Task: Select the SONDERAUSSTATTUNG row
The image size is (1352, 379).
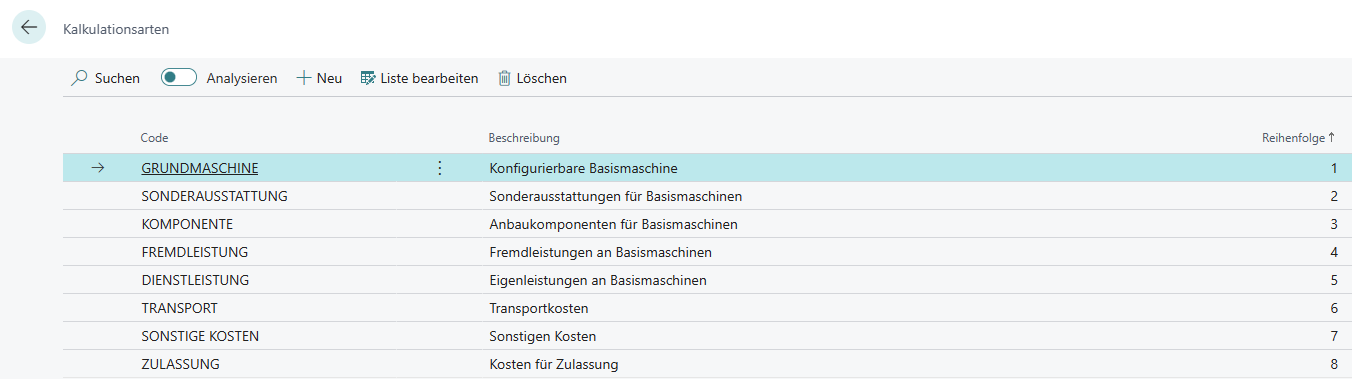Action: pyautogui.click(x=706, y=196)
